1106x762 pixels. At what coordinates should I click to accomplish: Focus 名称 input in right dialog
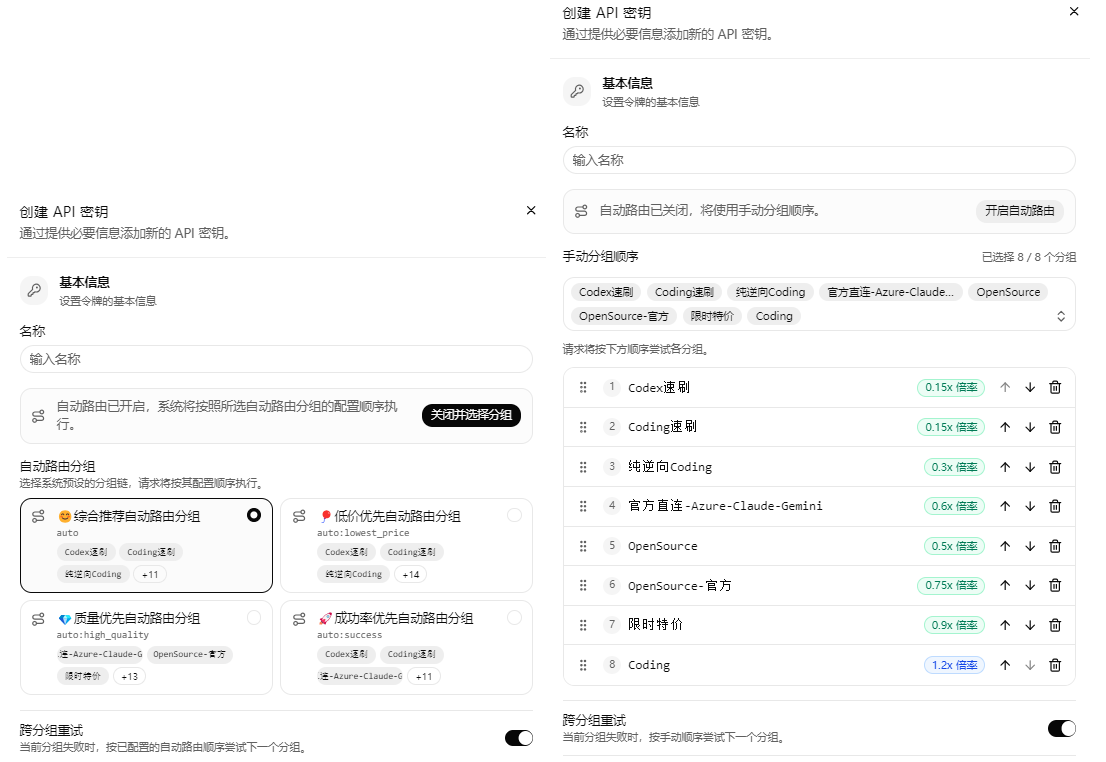click(x=819, y=160)
